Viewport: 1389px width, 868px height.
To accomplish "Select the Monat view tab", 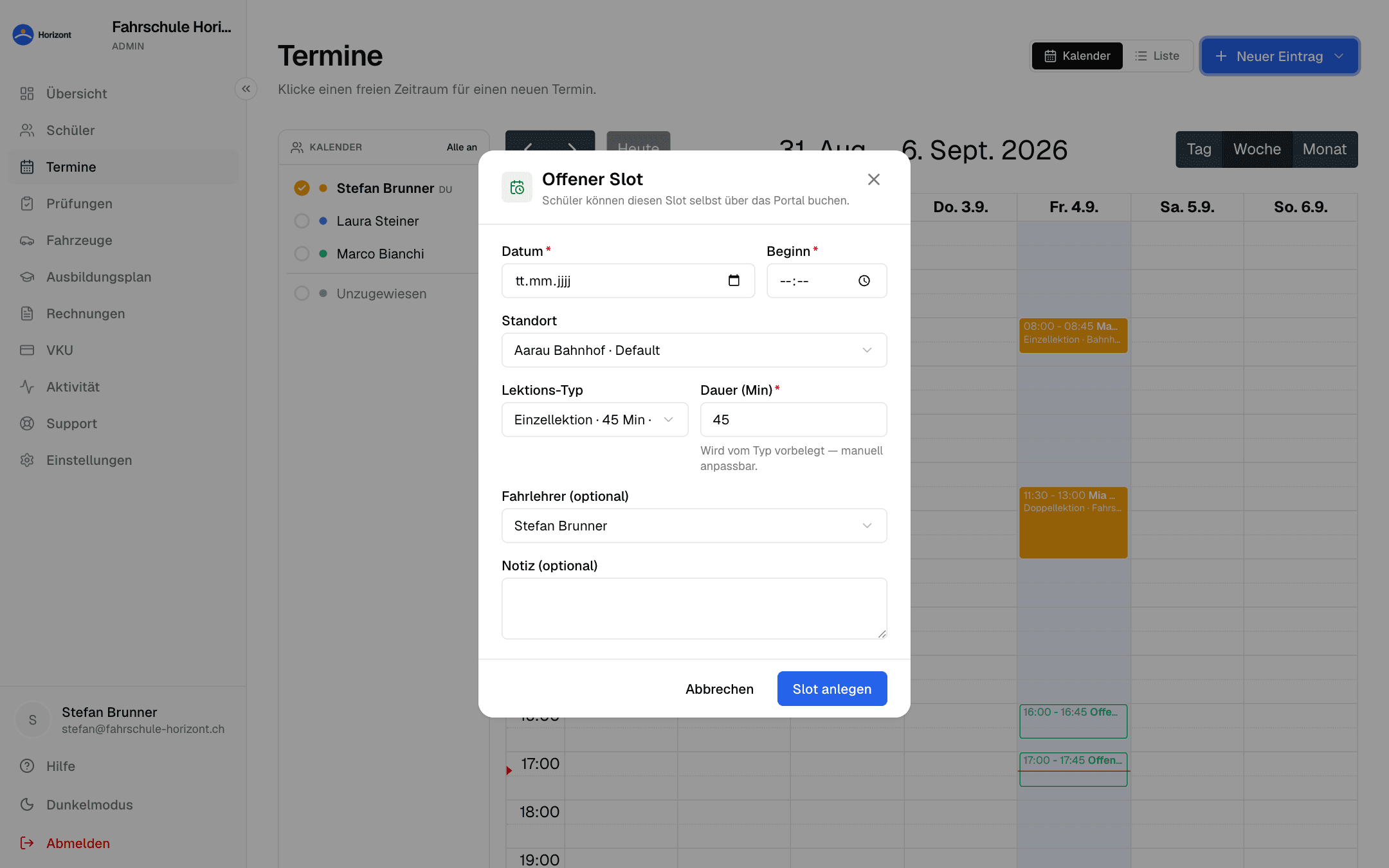I will click(x=1325, y=149).
